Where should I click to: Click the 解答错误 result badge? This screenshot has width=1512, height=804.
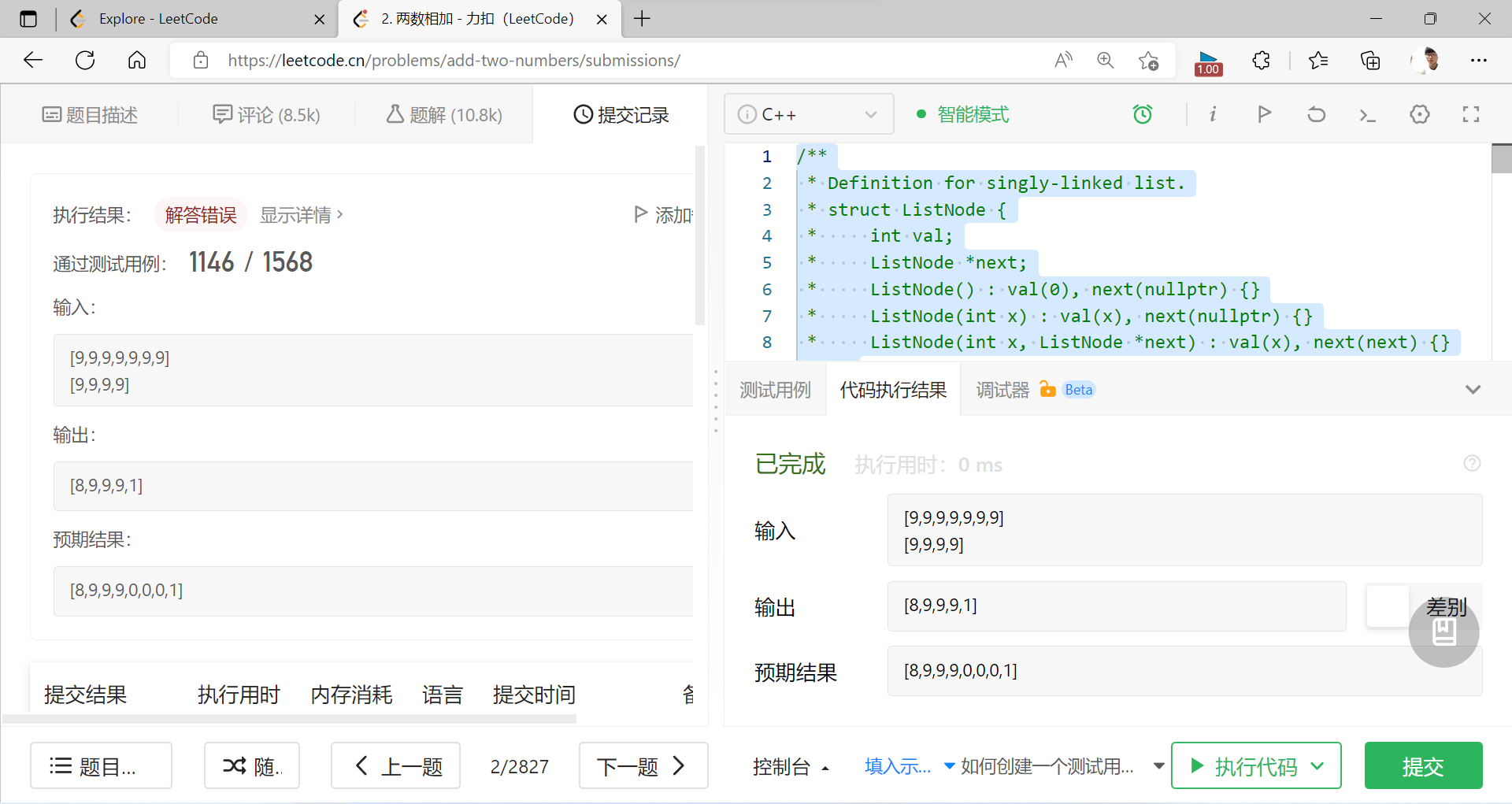click(x=201, y=215)
